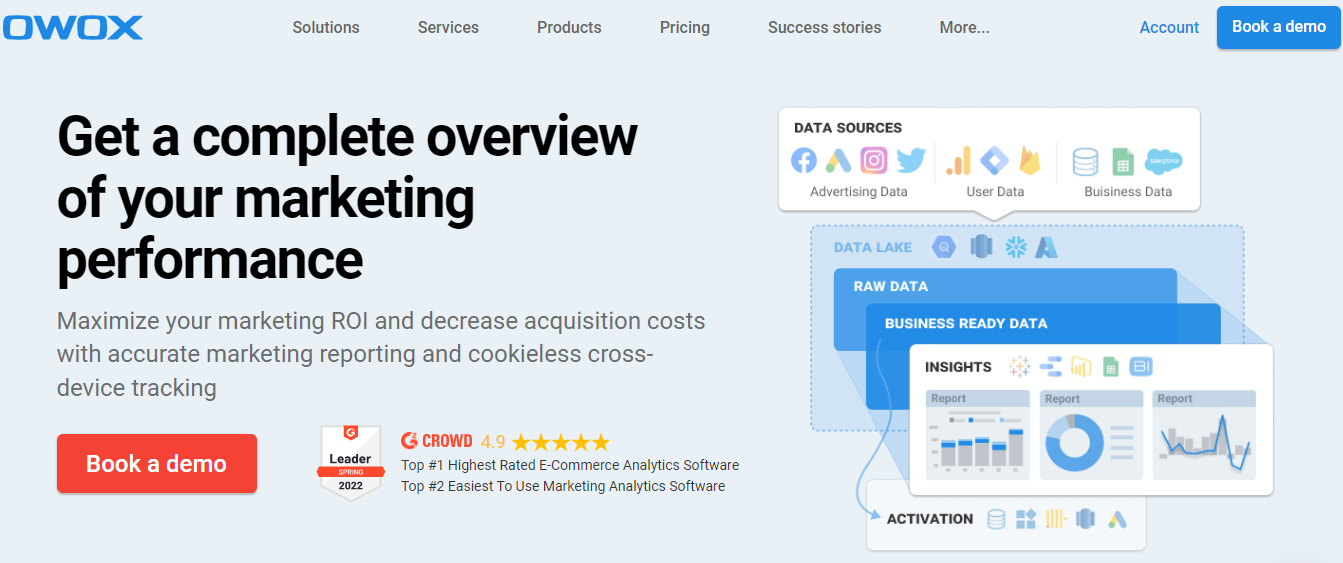Open the Solutions menu
Image resolution: width=1343 pixels, height=563 pixels.
(x=326, y=28)
